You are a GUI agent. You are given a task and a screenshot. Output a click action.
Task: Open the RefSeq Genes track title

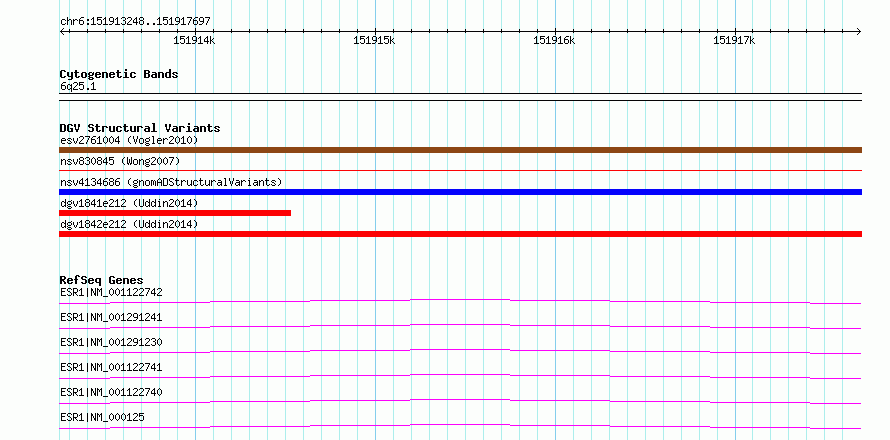pos(101,280)
